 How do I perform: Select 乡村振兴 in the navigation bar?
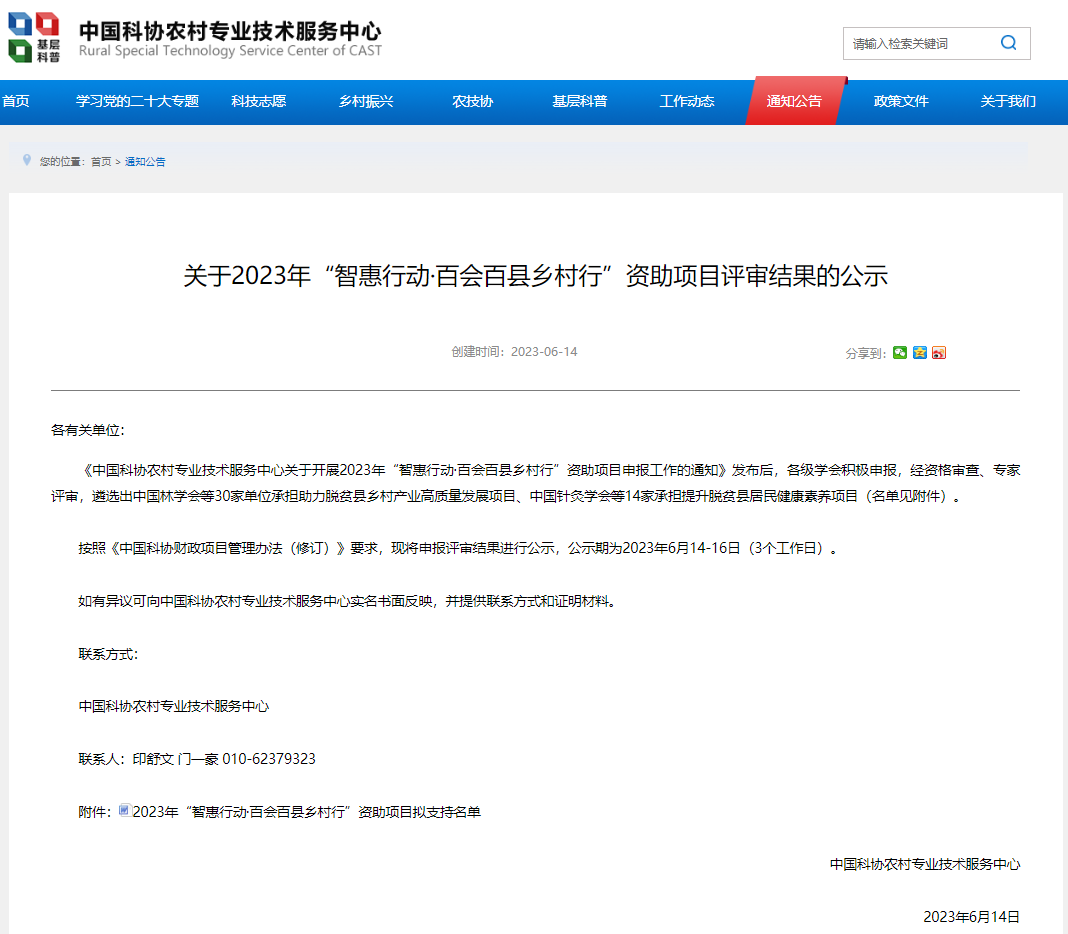[366, 101]
